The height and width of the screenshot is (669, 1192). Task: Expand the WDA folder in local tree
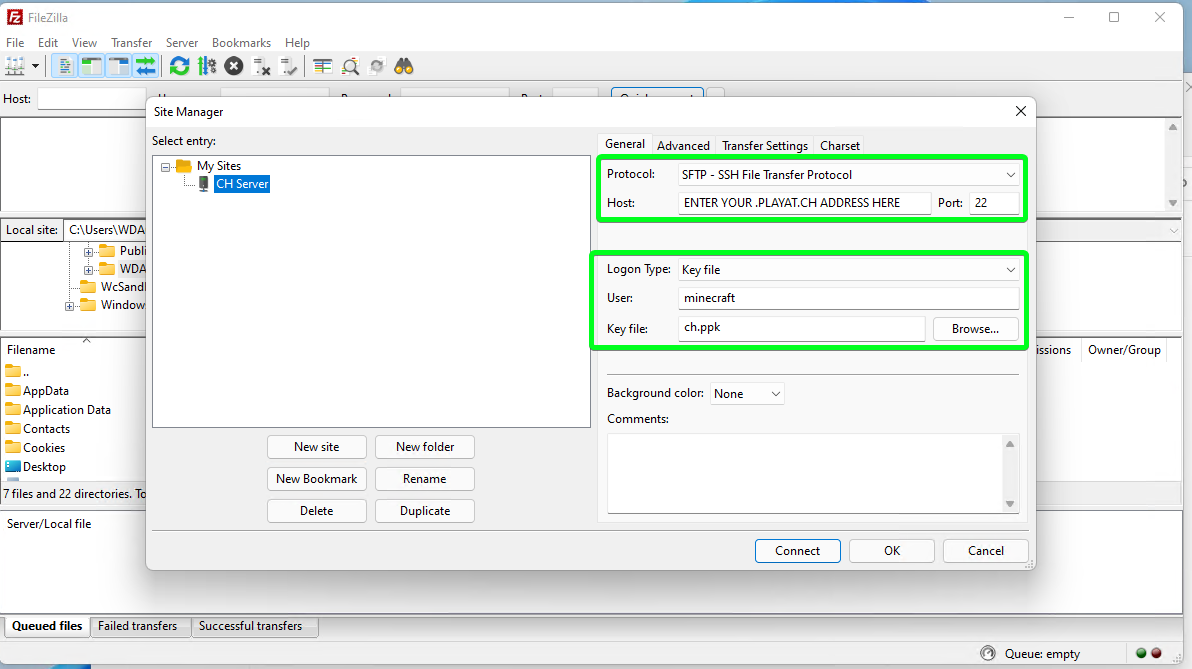point(88,270)
